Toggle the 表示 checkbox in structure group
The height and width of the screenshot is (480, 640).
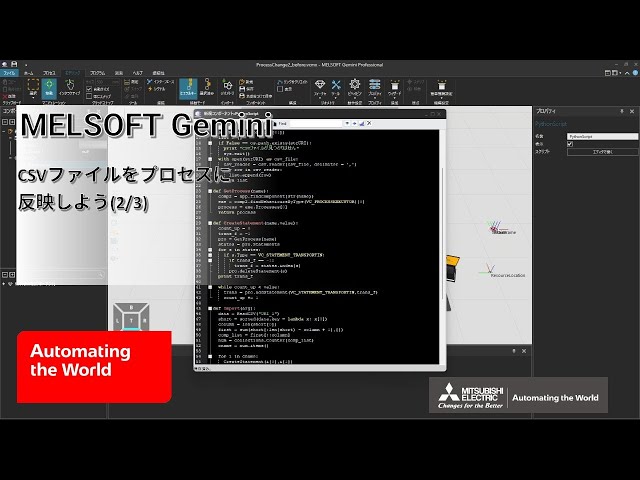(280, 89)
